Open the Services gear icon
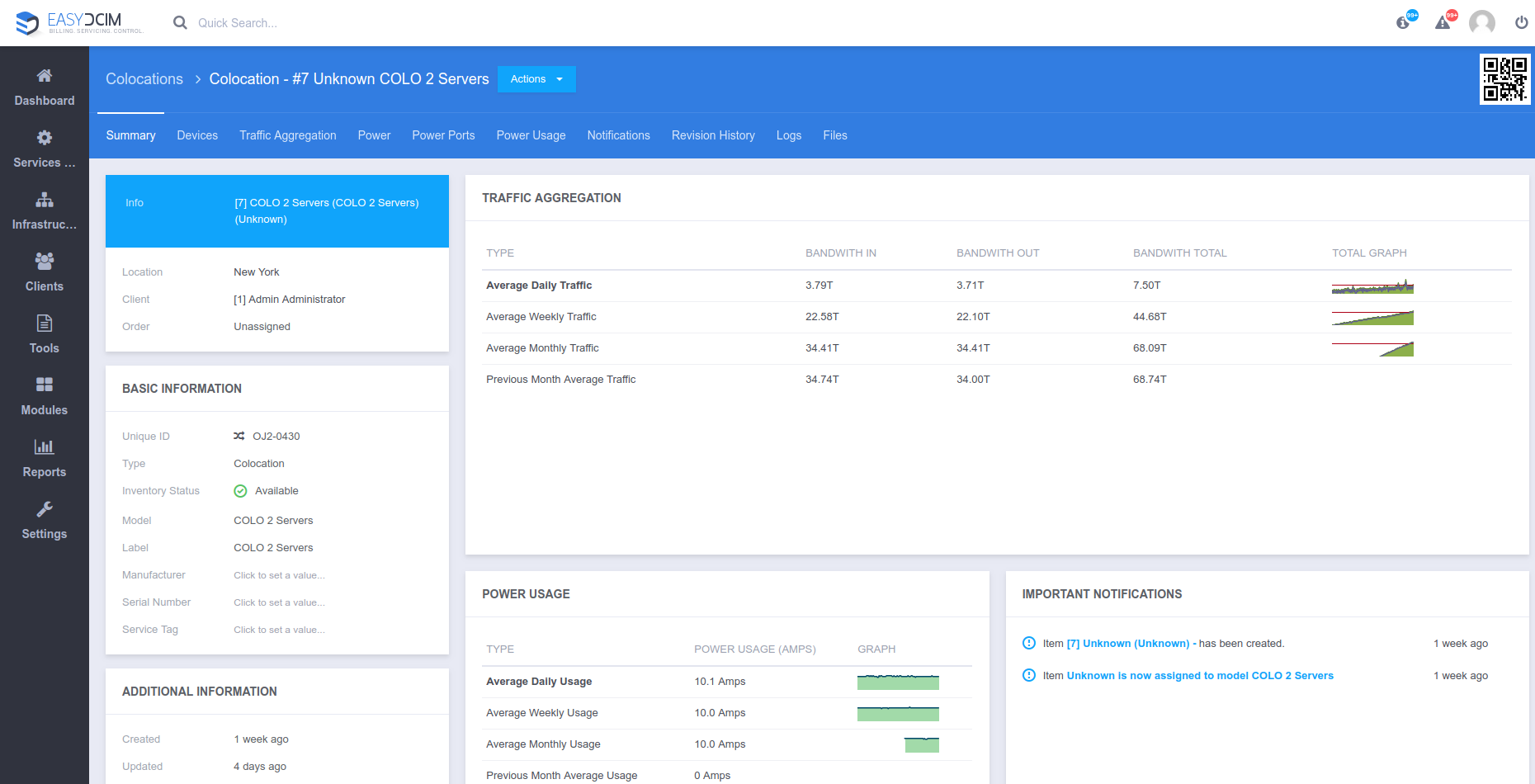1535x784 pixels. coord(45,138)
